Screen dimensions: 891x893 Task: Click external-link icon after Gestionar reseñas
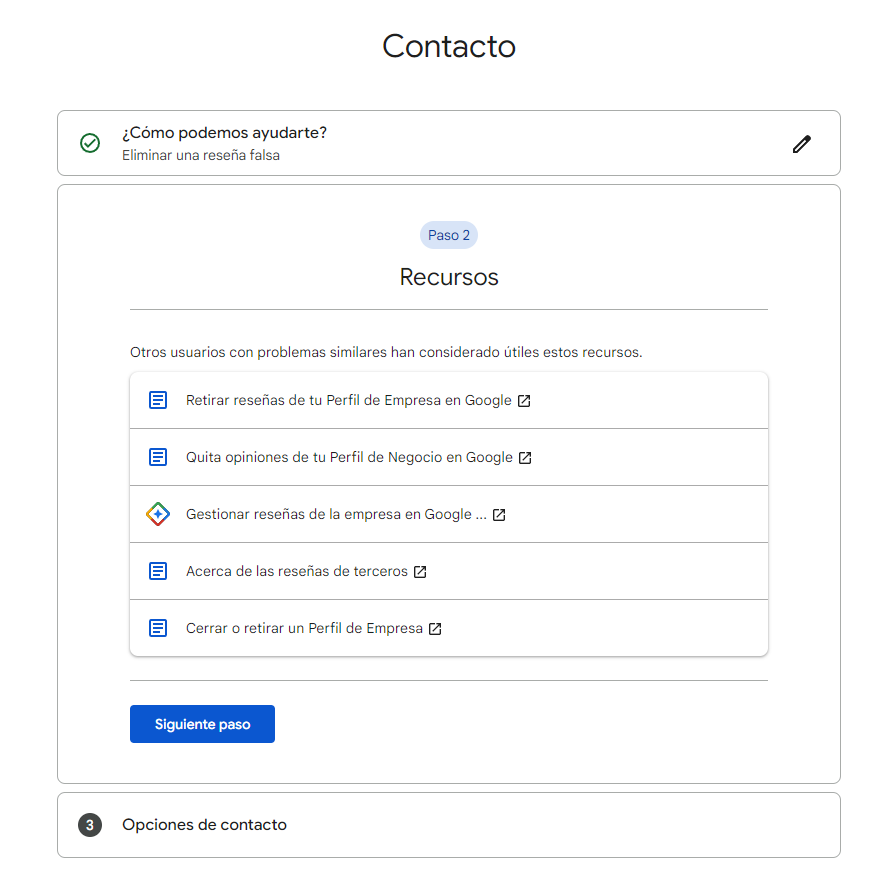coord(499,515)
